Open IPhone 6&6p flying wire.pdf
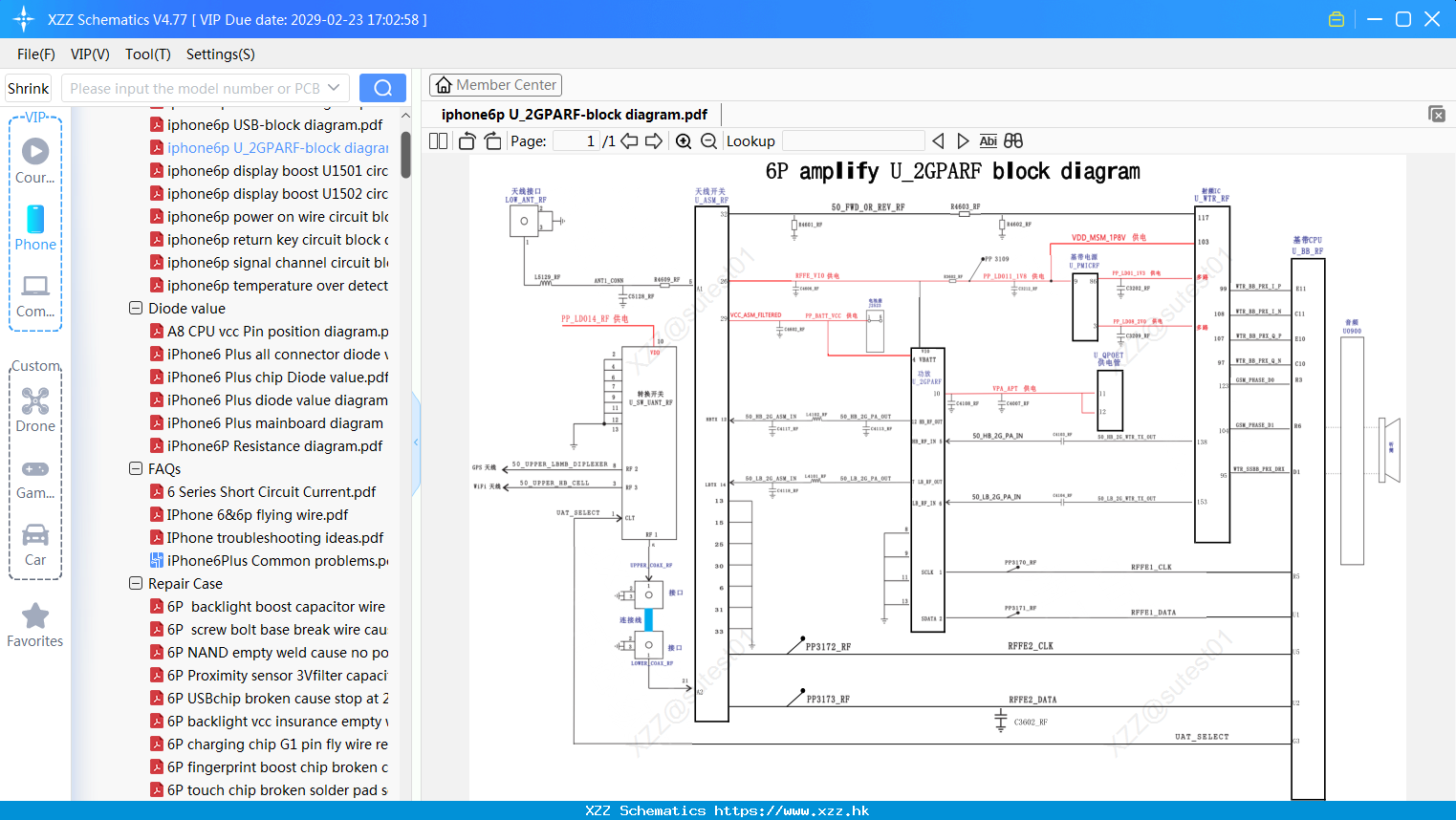Viewport: 1456px width, 820px height. tap(257, 514)
